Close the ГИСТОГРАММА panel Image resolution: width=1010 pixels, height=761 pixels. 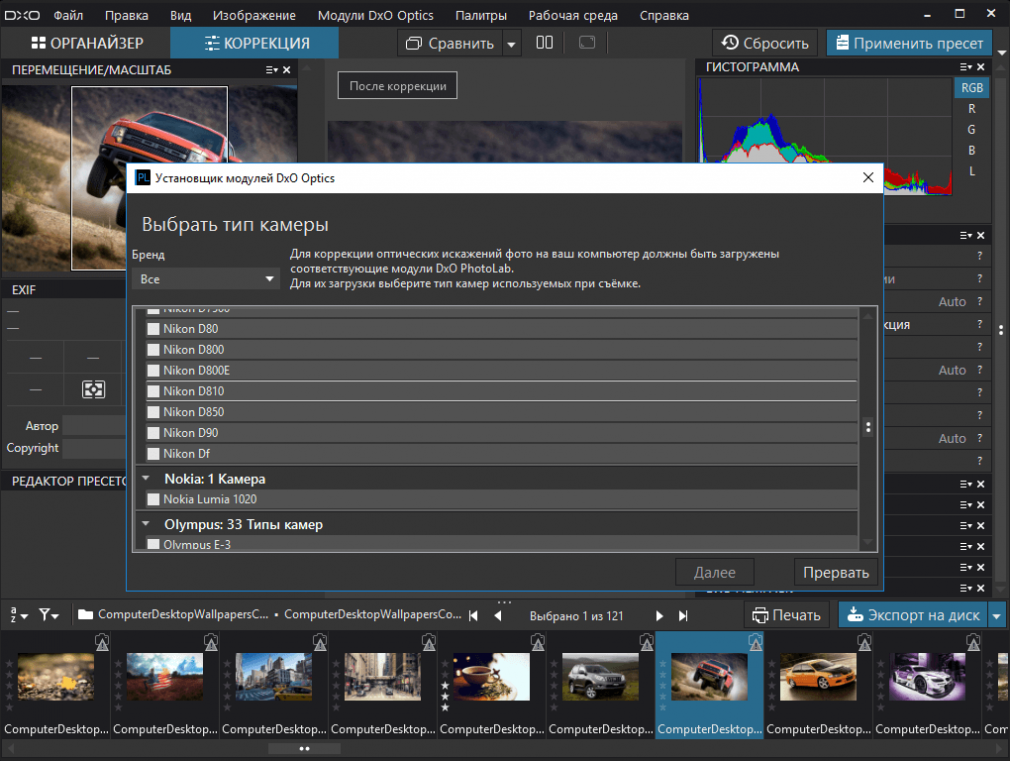981,67
